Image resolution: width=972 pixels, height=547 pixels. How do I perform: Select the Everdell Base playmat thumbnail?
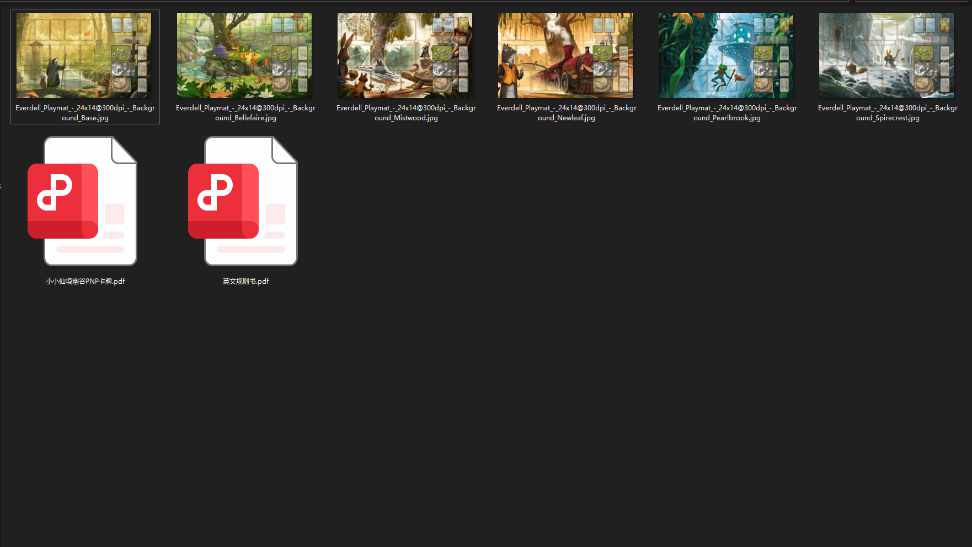point(84,55)
